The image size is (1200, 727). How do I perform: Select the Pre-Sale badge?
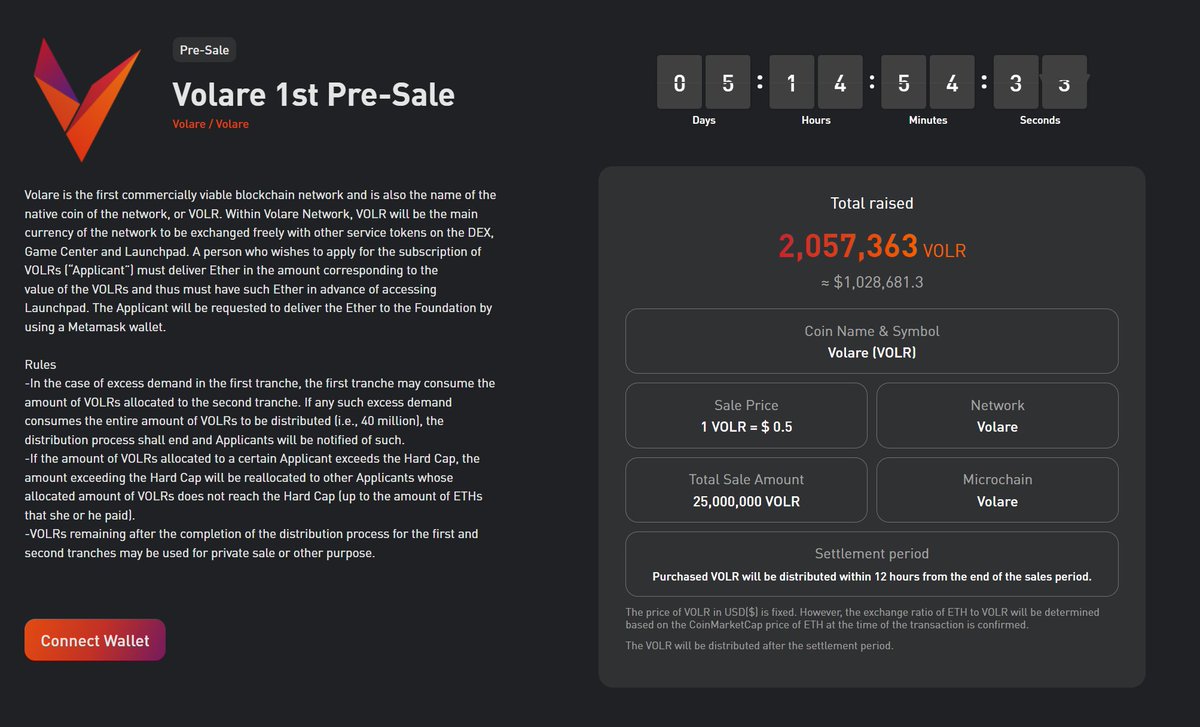pyautogui.click(x=204, y=50)
